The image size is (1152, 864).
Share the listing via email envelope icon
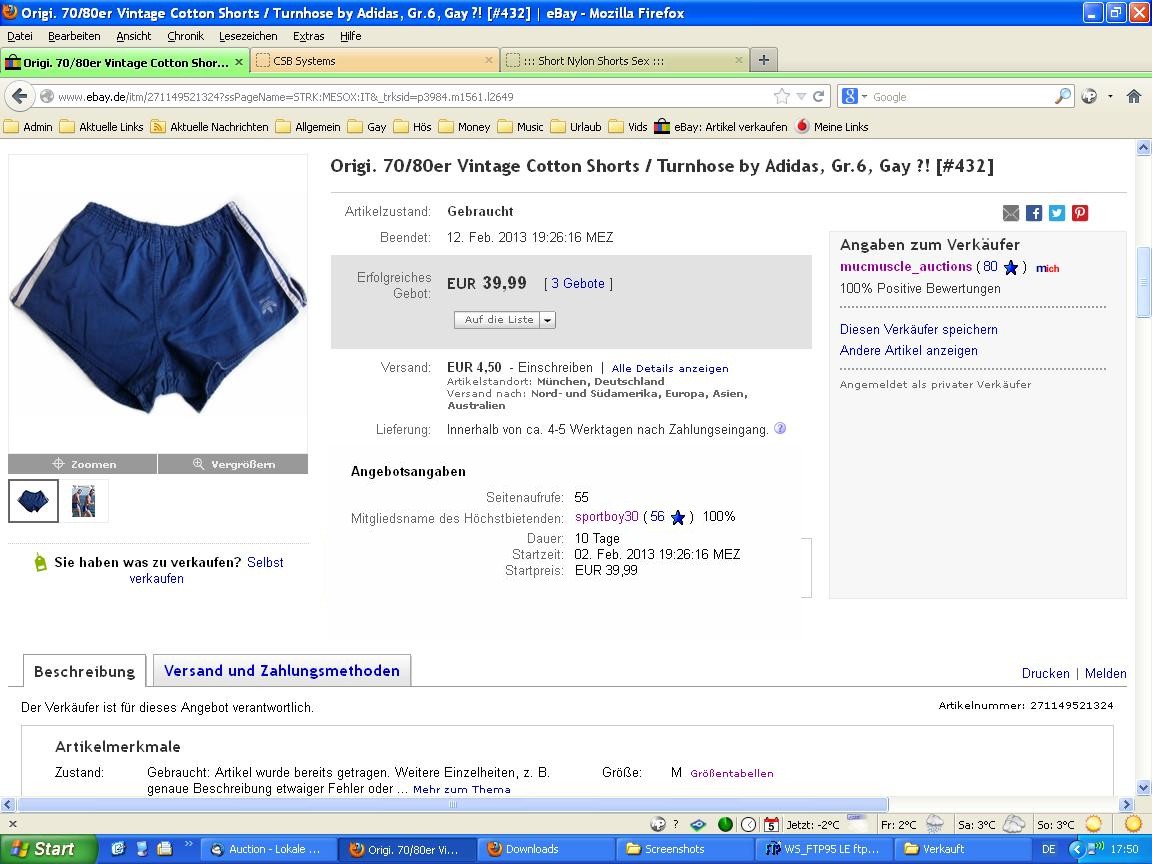pos(1011,213)
